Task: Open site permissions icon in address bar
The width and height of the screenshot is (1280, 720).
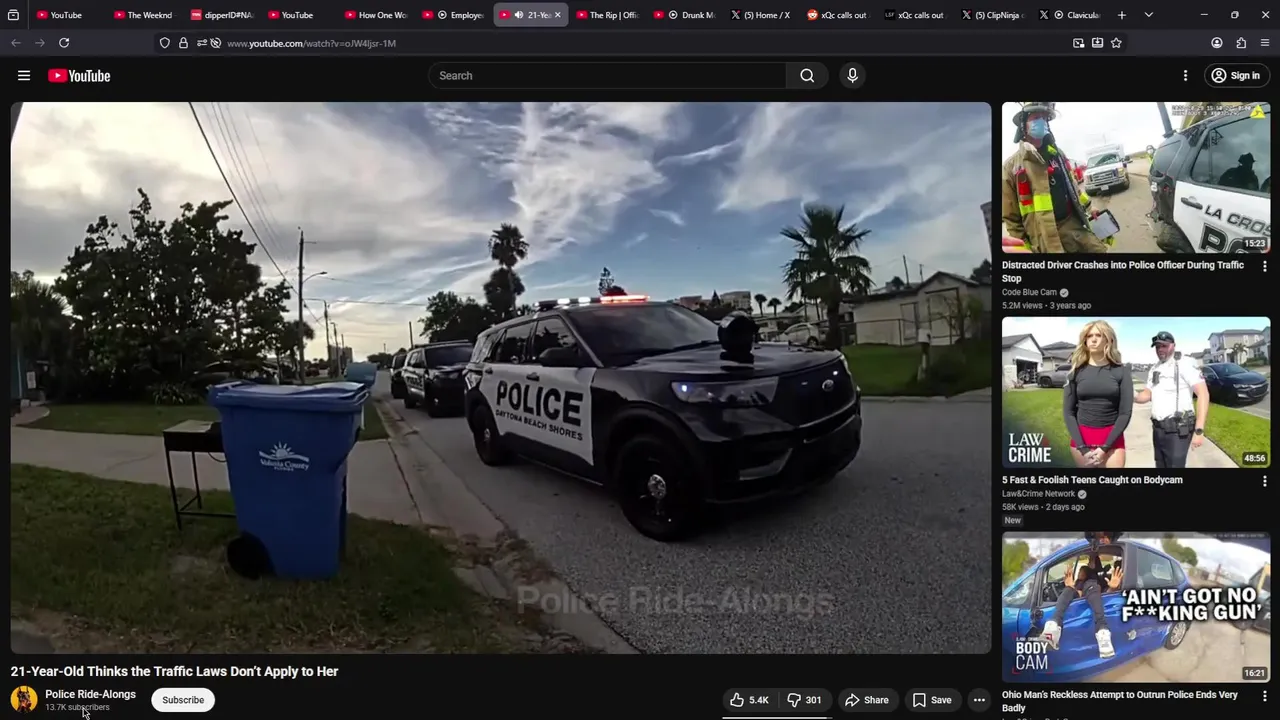Action: point(201,43)
